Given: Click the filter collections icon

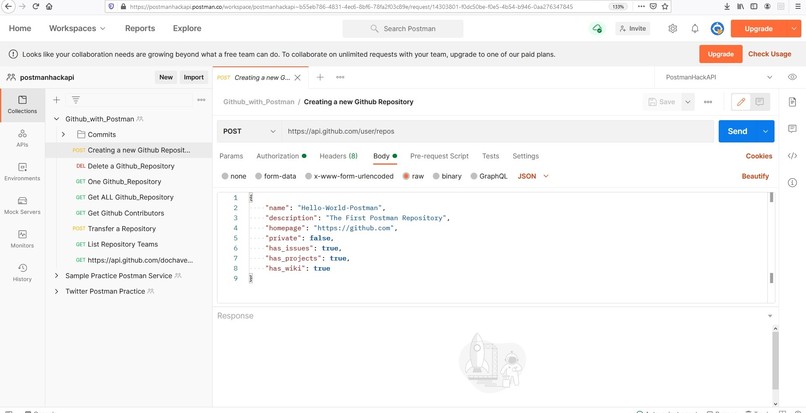Looking at the screenshot, I should (x=76, y=100).
